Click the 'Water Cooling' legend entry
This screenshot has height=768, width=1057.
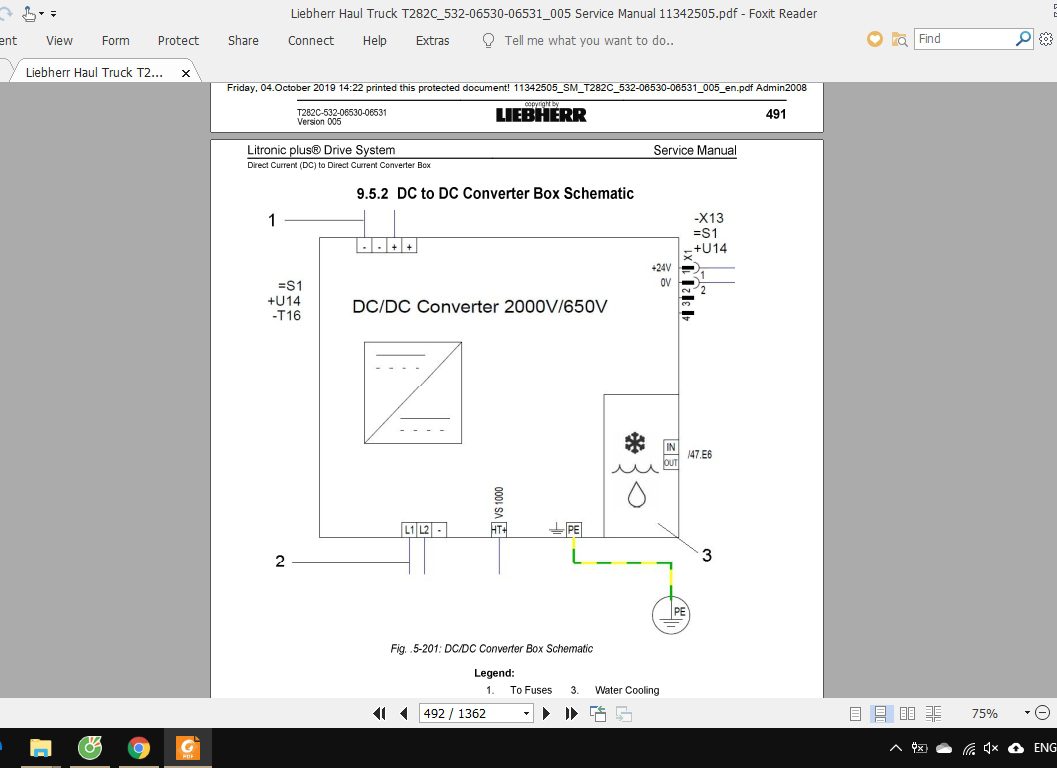627,690
